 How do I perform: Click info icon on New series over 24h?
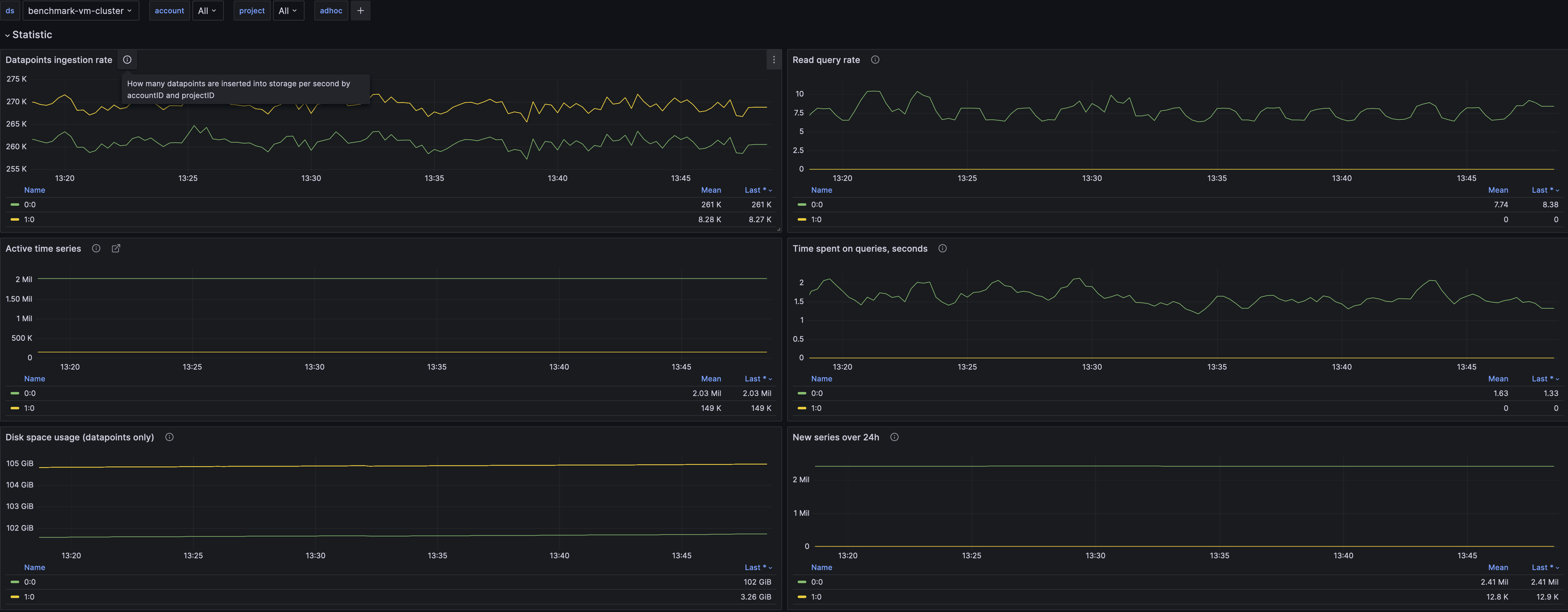point(894,437)
